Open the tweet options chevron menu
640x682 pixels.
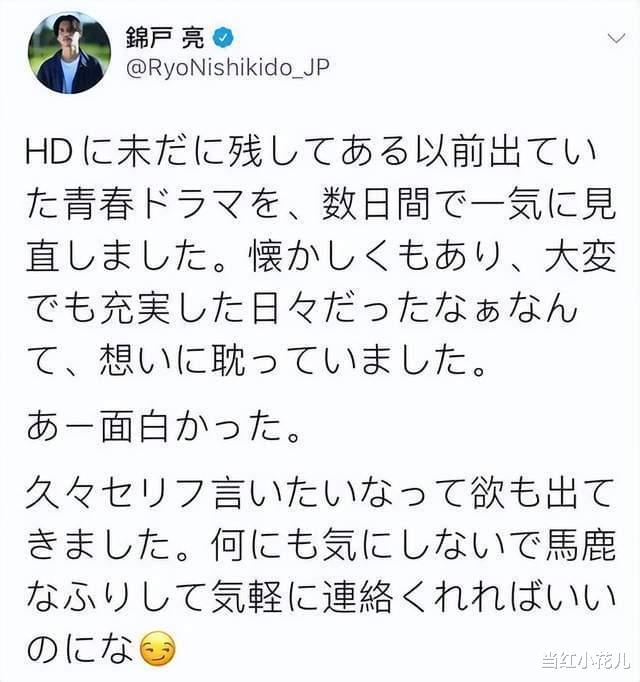(616, 39)
